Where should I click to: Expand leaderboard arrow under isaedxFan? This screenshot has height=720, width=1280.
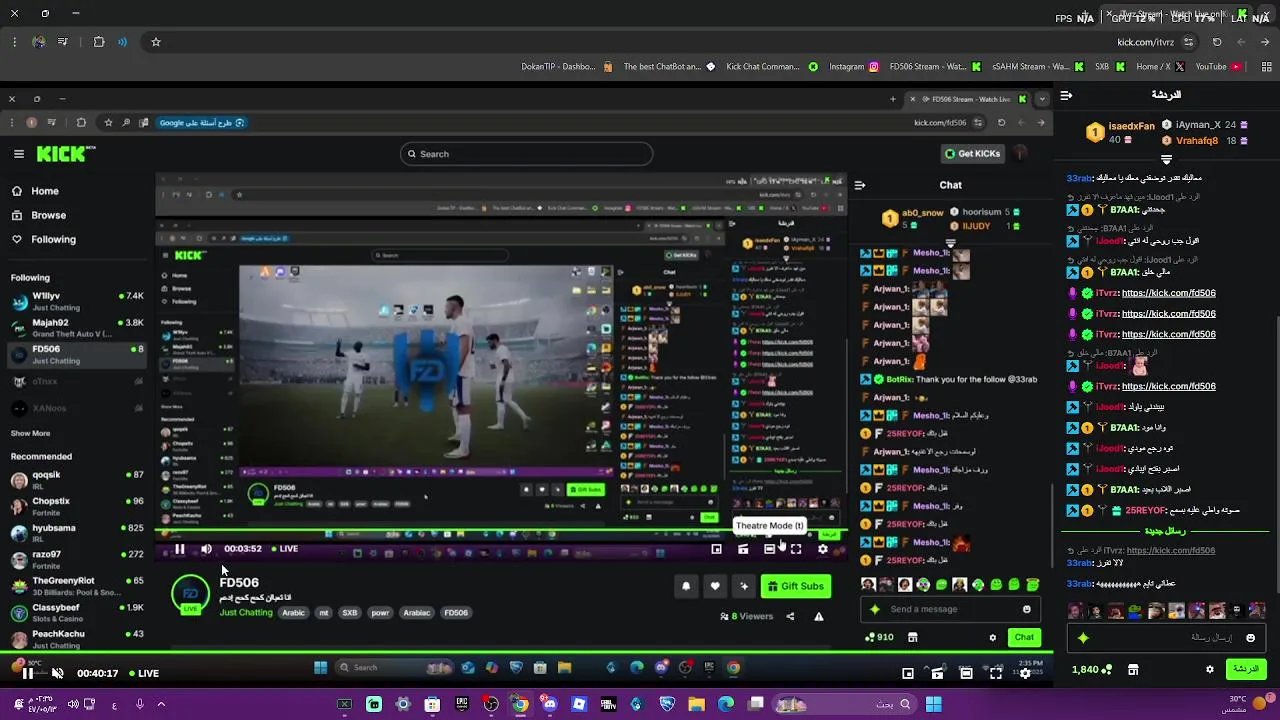[x=1166, y=159]
